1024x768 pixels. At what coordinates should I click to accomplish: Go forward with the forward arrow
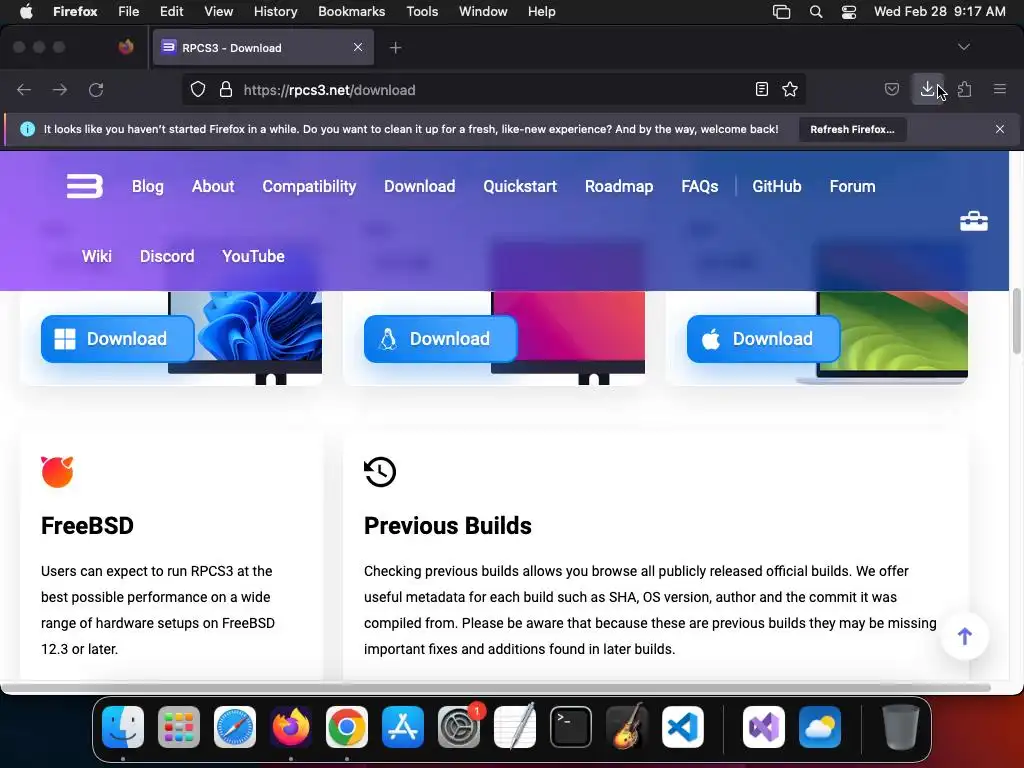[x=60, y=89]
